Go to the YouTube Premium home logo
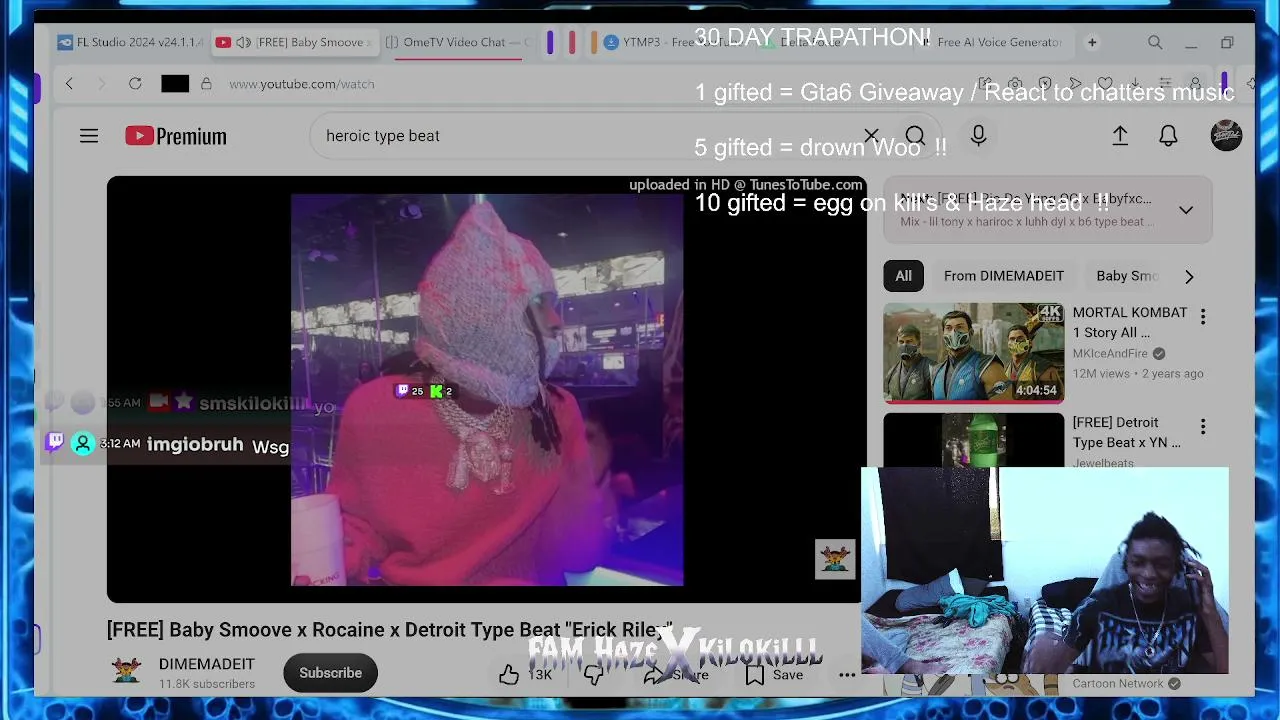 click(176, 136)
